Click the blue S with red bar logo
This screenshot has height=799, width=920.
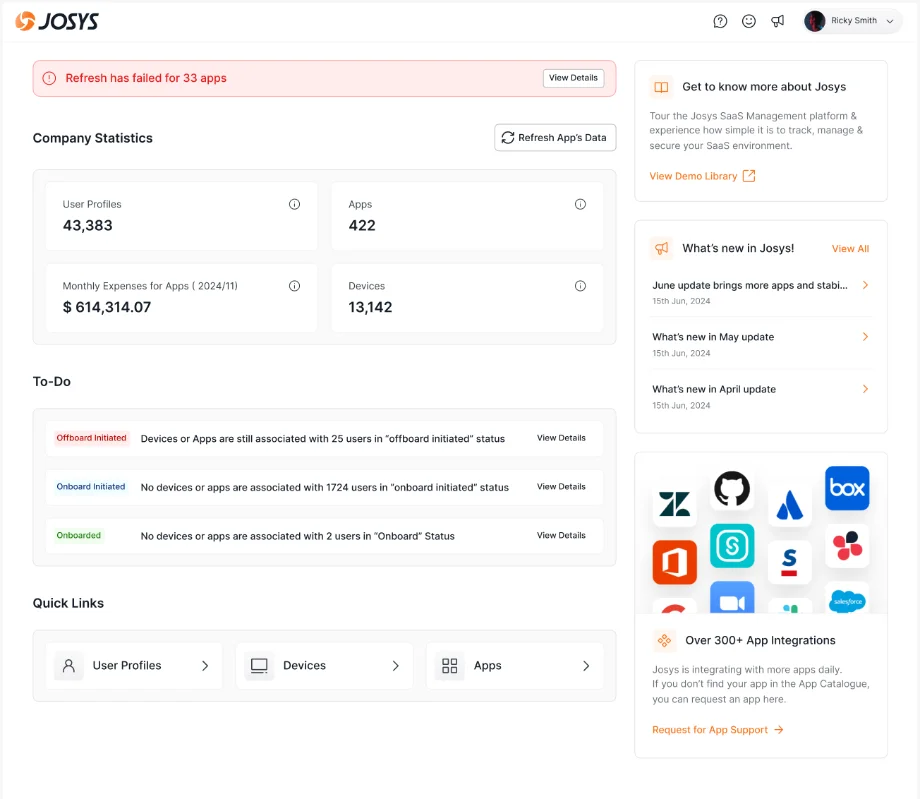pyautogui.click(x=790, y=562)
